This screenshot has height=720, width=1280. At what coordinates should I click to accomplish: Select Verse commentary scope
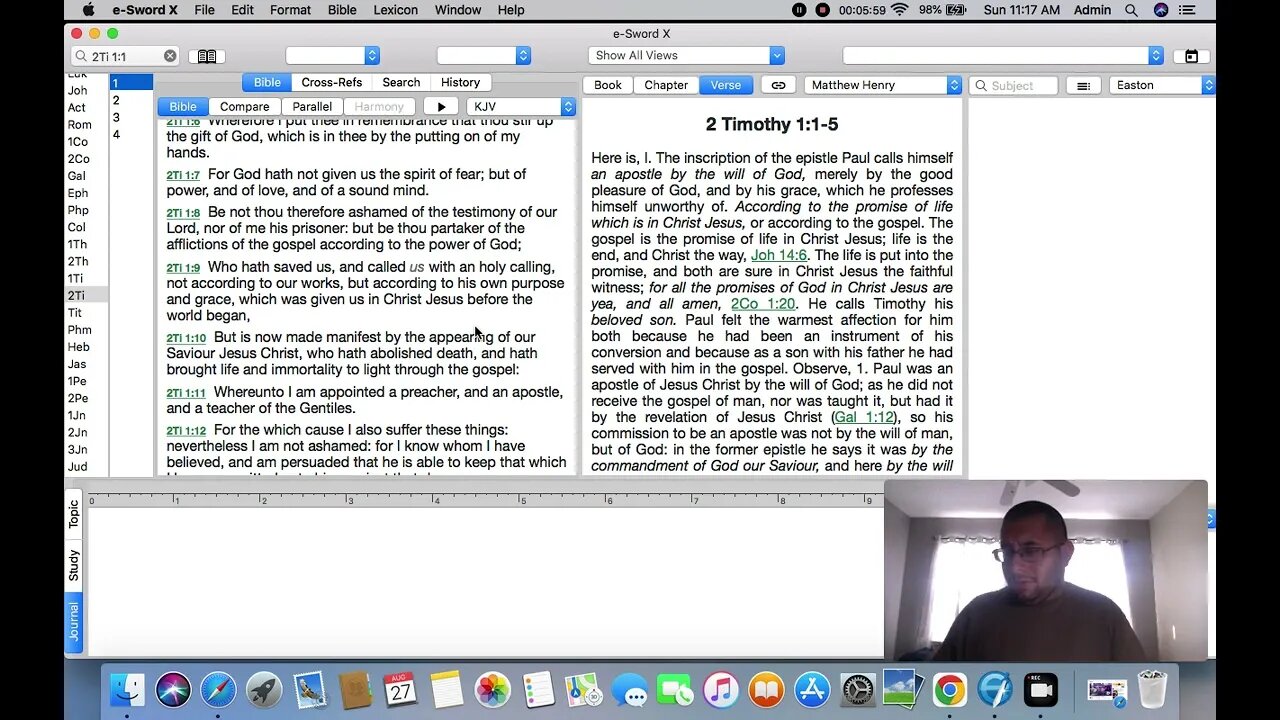point(726,85)
